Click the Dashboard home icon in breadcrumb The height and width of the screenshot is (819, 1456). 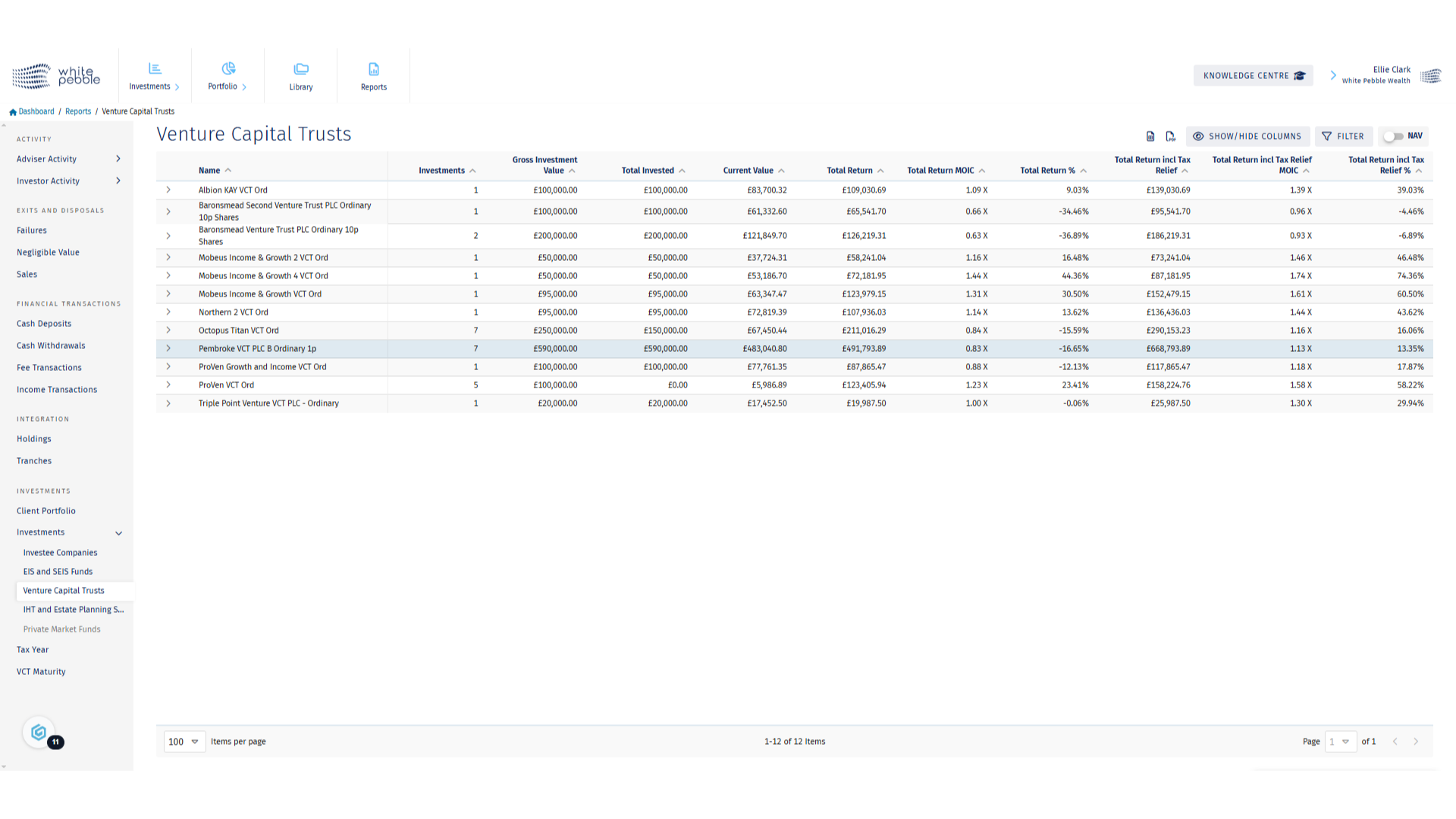(13, 112)
